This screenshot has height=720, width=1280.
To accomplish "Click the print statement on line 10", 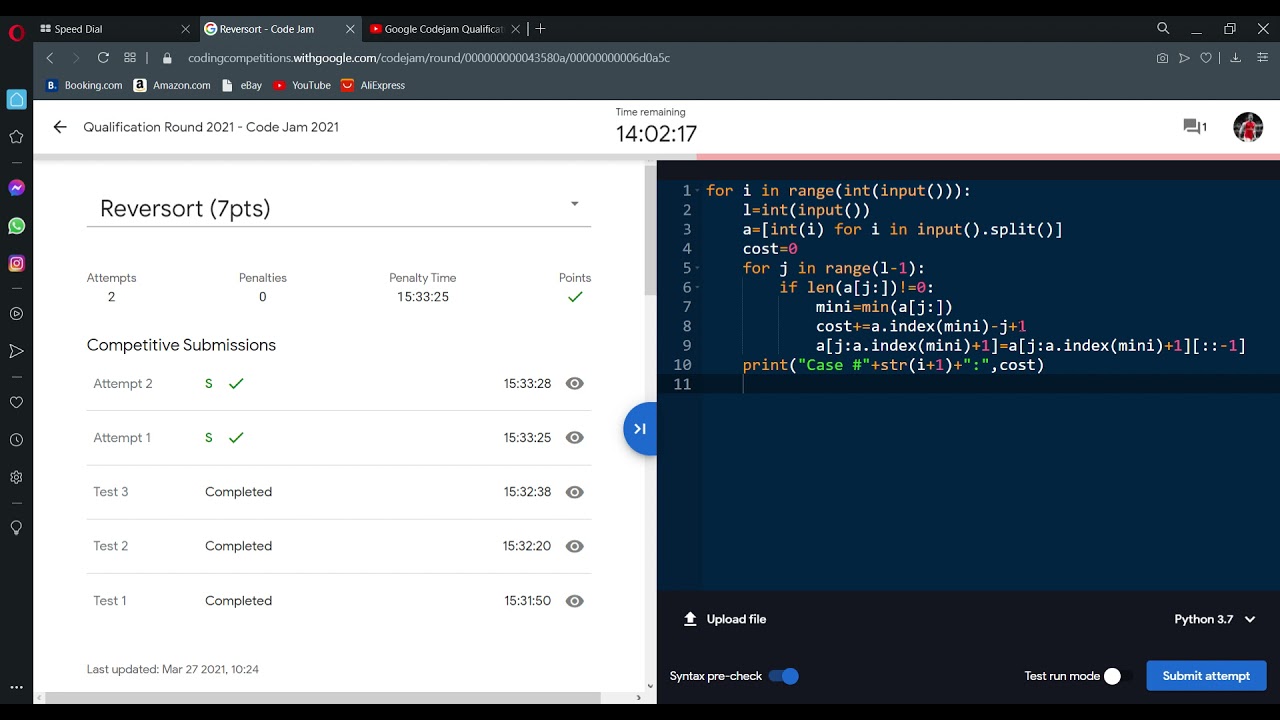I will pos(893,365).
